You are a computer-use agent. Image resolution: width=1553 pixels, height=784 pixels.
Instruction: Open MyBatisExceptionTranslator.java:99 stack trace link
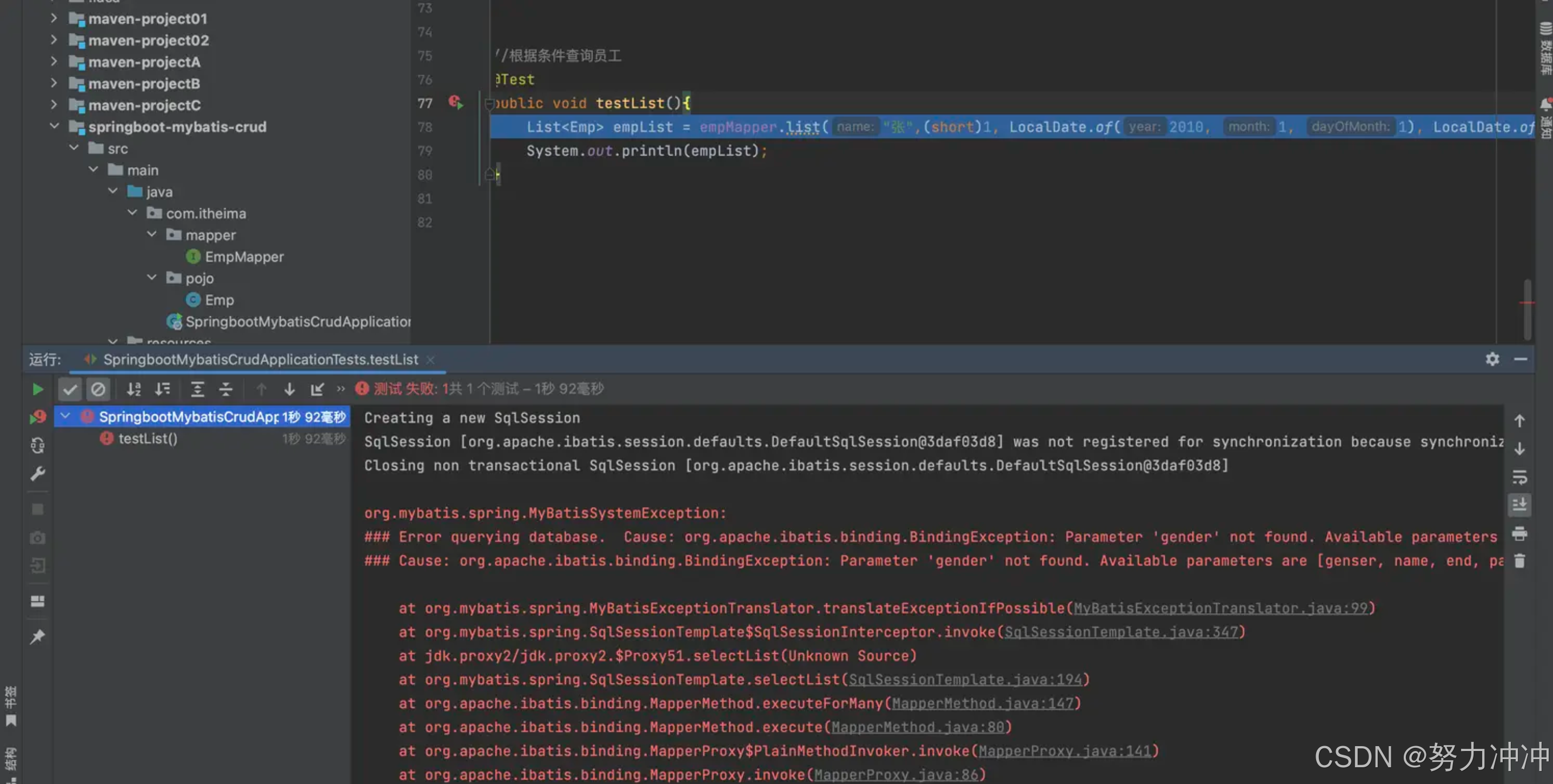(1221, 608)
